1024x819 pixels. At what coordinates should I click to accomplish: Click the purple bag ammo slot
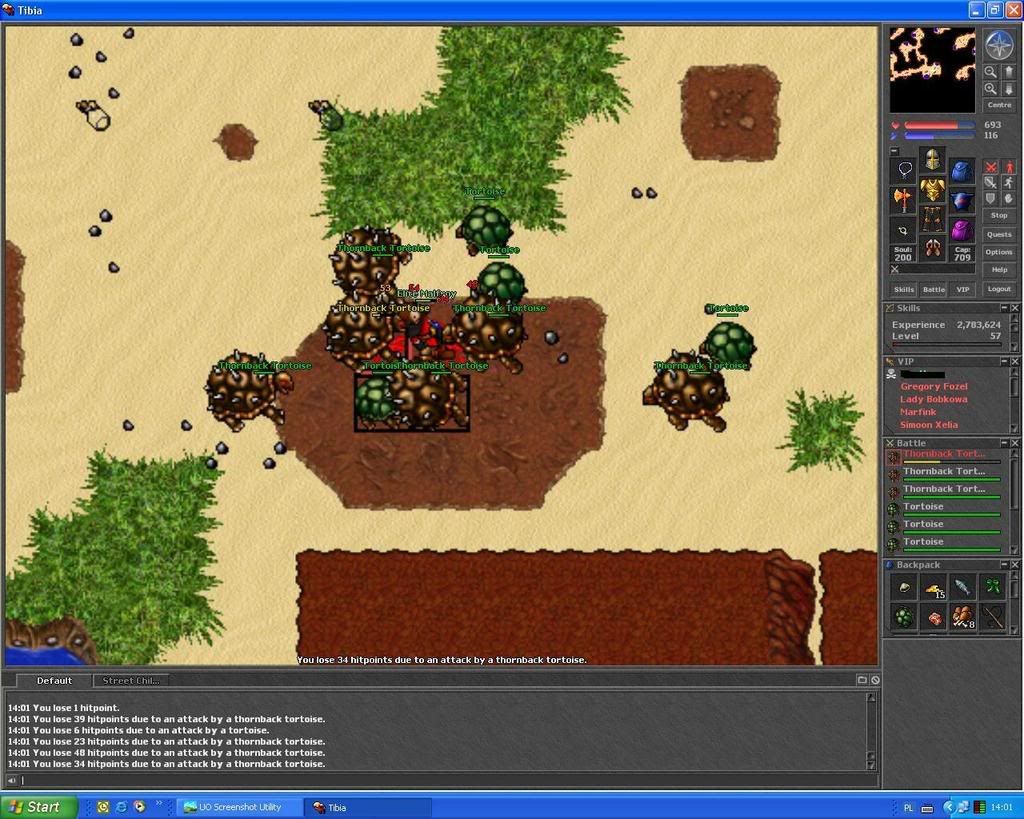click(961, 230)
